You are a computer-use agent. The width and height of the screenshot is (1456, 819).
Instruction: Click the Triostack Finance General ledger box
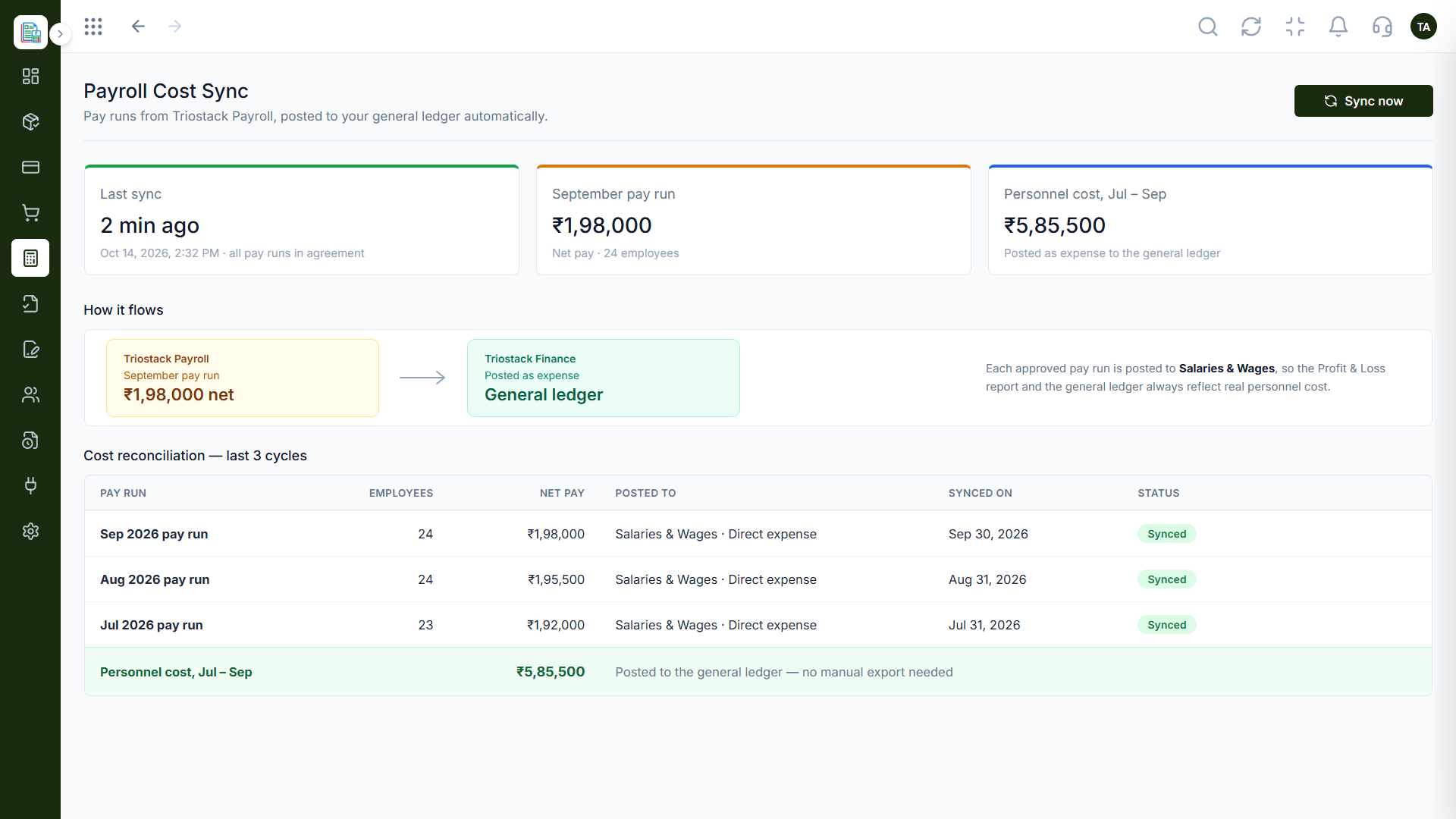pos(603,378)
